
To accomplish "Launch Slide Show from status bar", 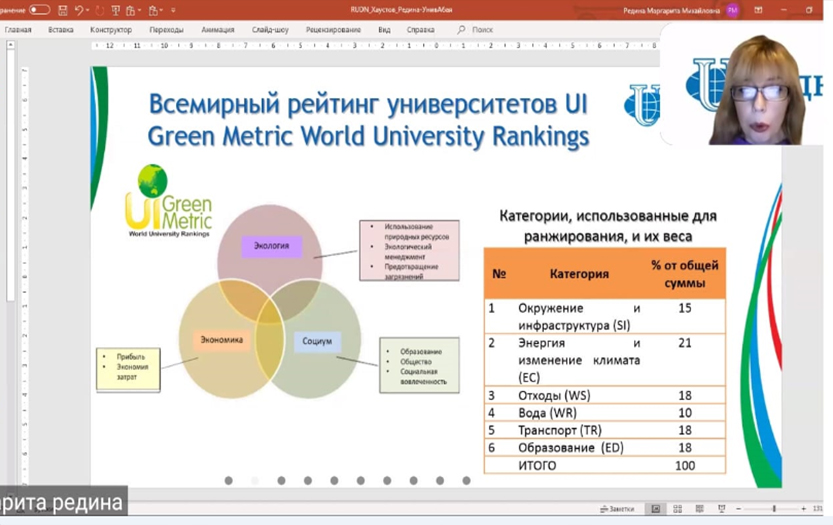I will [x=722, y=509].
